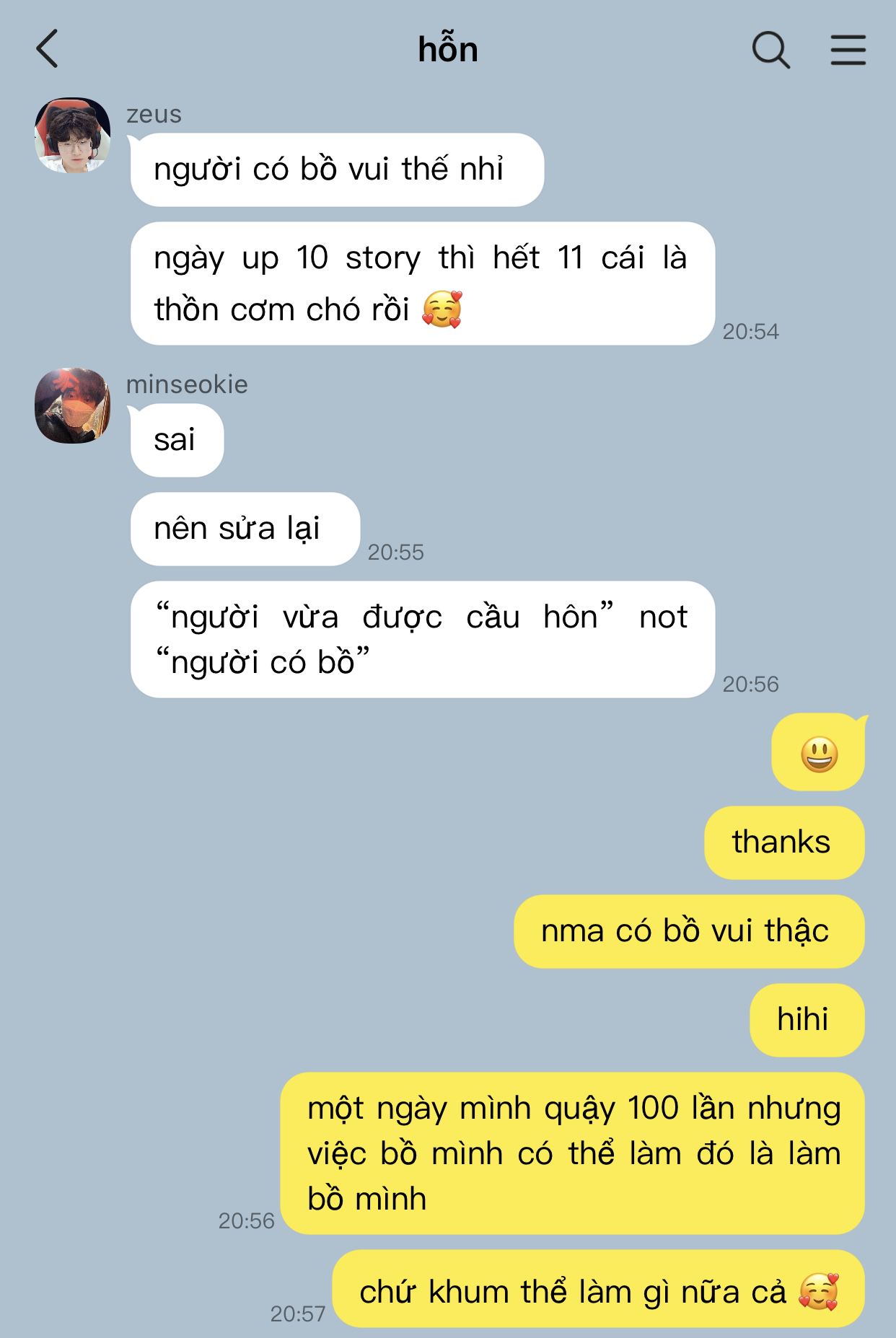Tap the sender name "minseokie"
The image size is (896, 1338).
[x=187, y=384]
